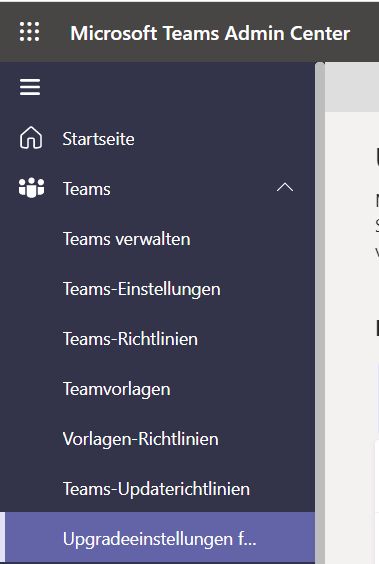Open the app launcher waffle icon

[x=29, y=32]
